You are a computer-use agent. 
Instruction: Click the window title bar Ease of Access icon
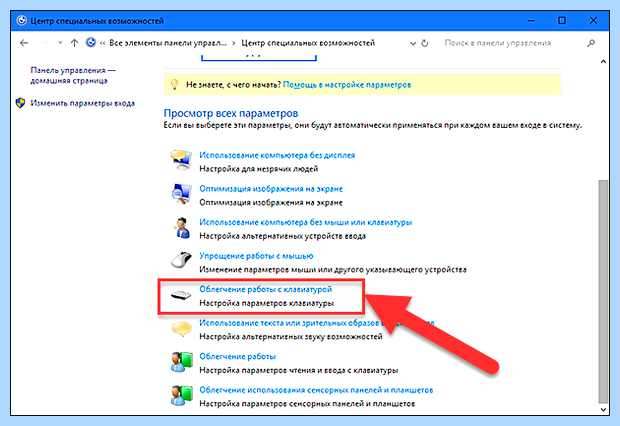point(22,21)
